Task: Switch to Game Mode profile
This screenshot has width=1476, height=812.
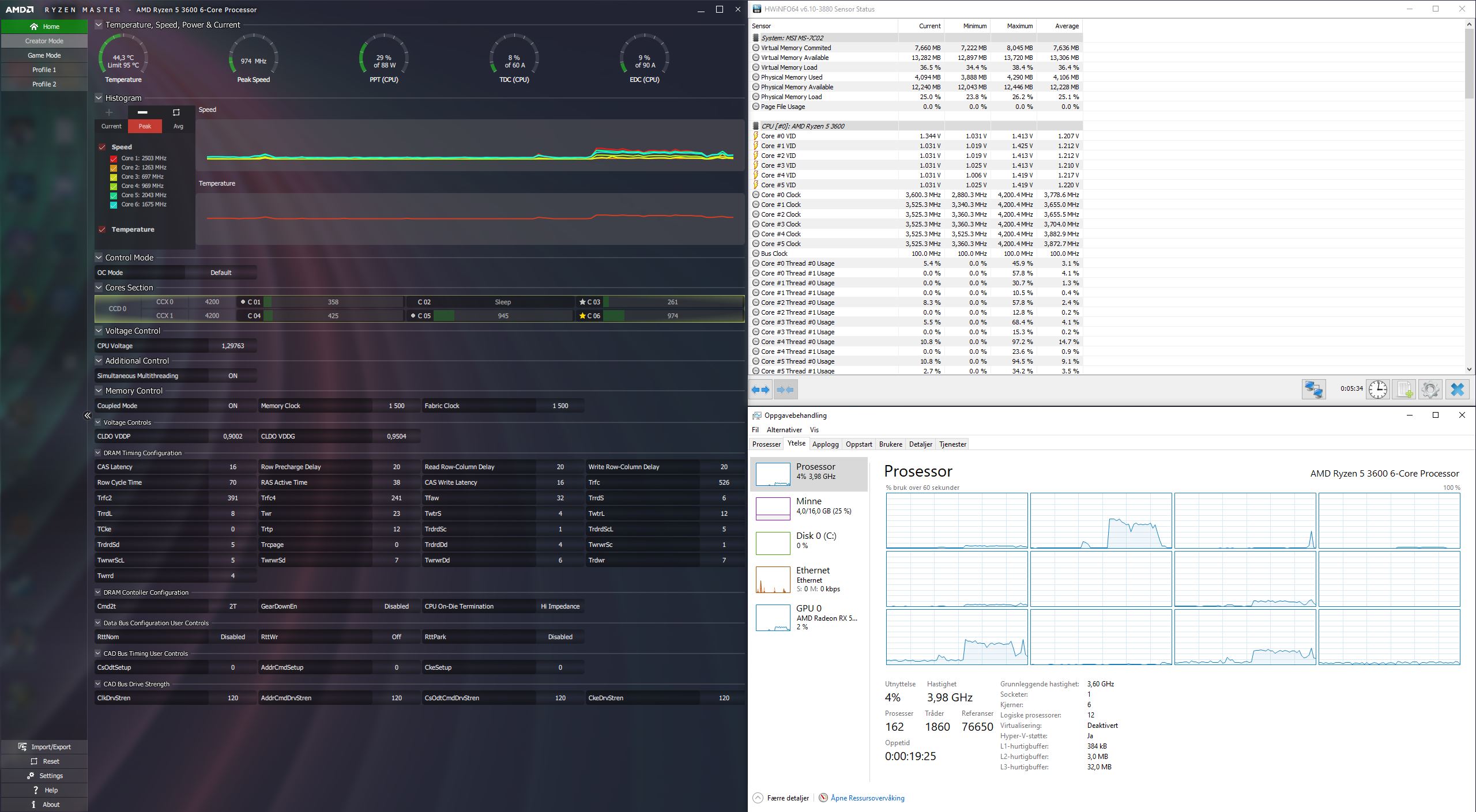Action: click(x=44, y=55)
